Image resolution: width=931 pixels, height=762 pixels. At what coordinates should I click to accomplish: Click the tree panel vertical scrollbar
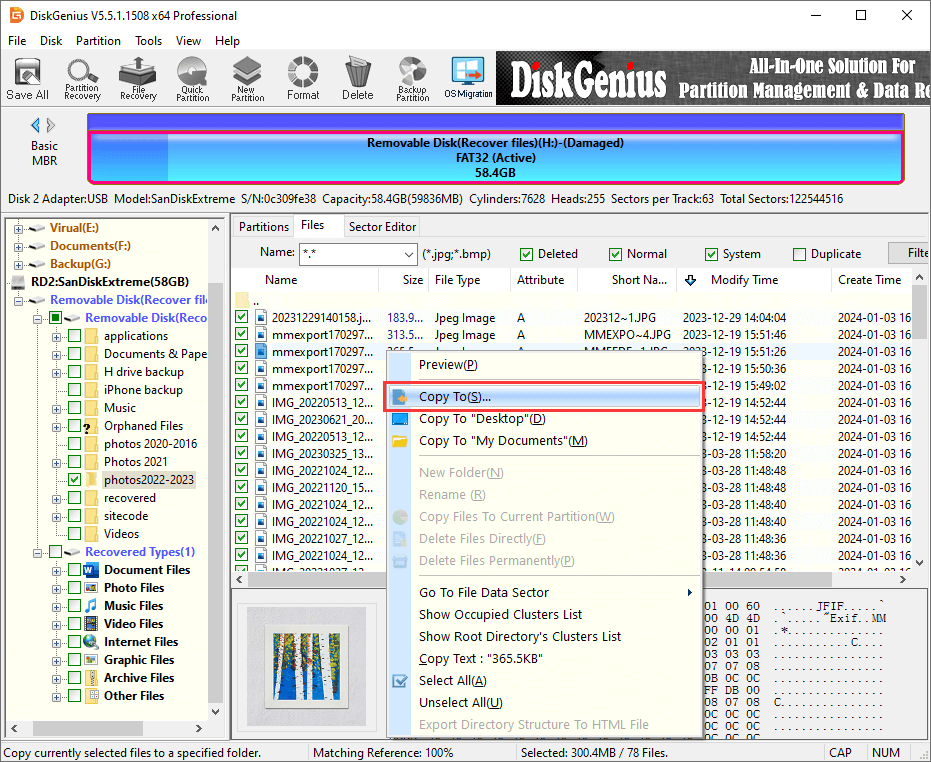click(x=216, y=493)
